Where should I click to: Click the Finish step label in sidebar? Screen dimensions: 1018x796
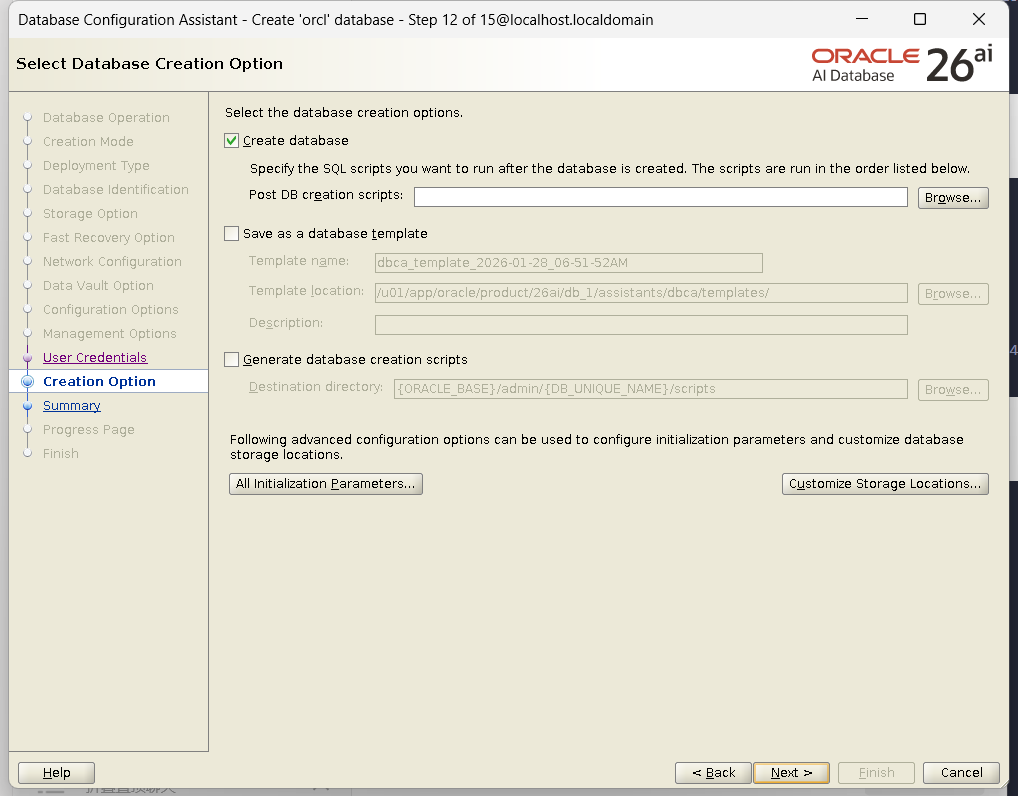click(x=60, y=454)
